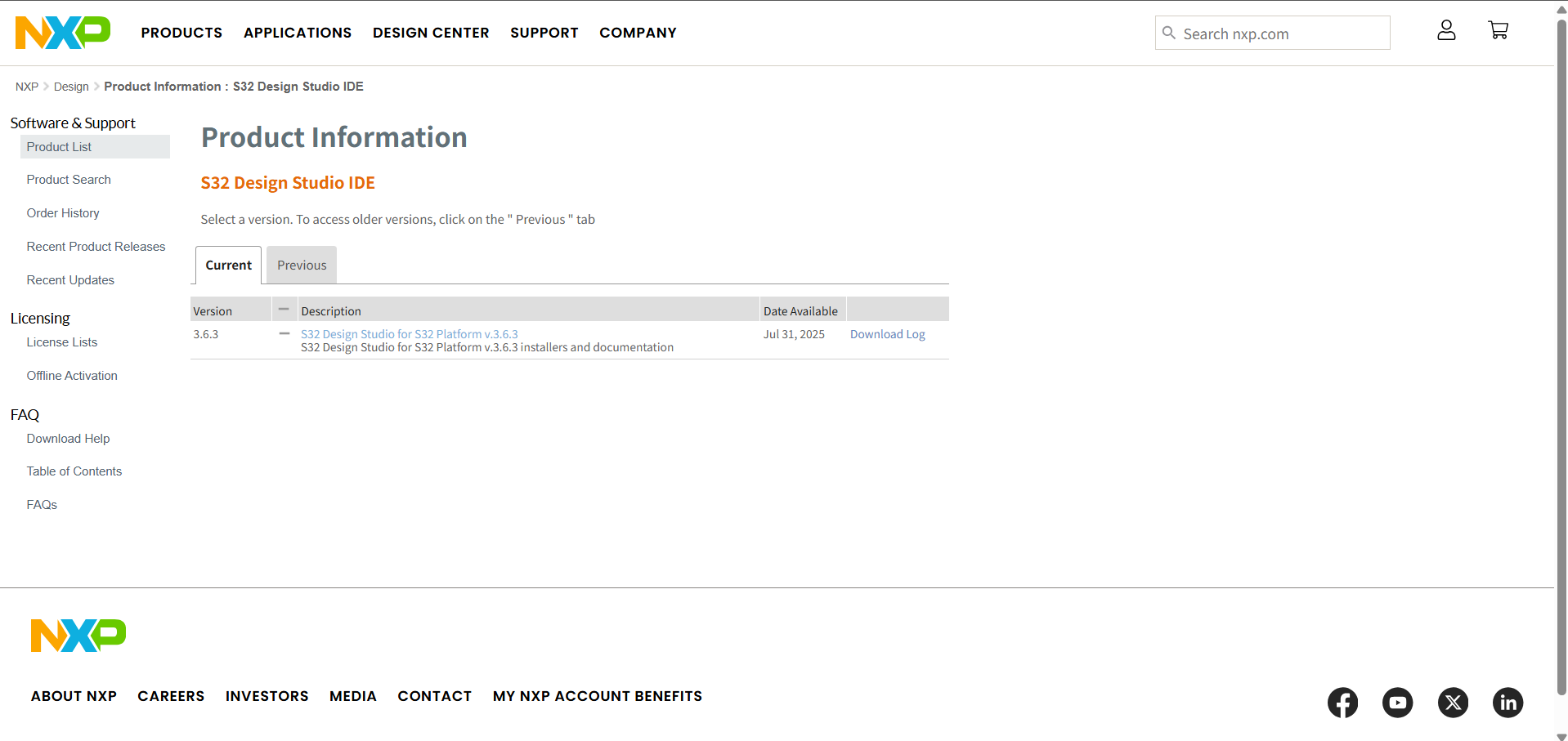Viewport: 1568px width, 741px height.
Task: Open the DESIGN CENTER menu
Action: (431, 33)
